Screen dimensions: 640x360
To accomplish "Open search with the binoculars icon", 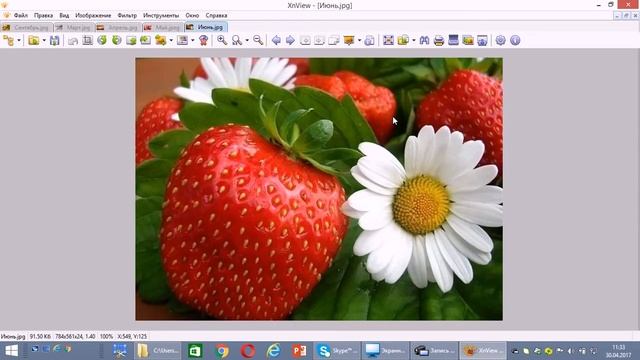I will coord(424,40).
